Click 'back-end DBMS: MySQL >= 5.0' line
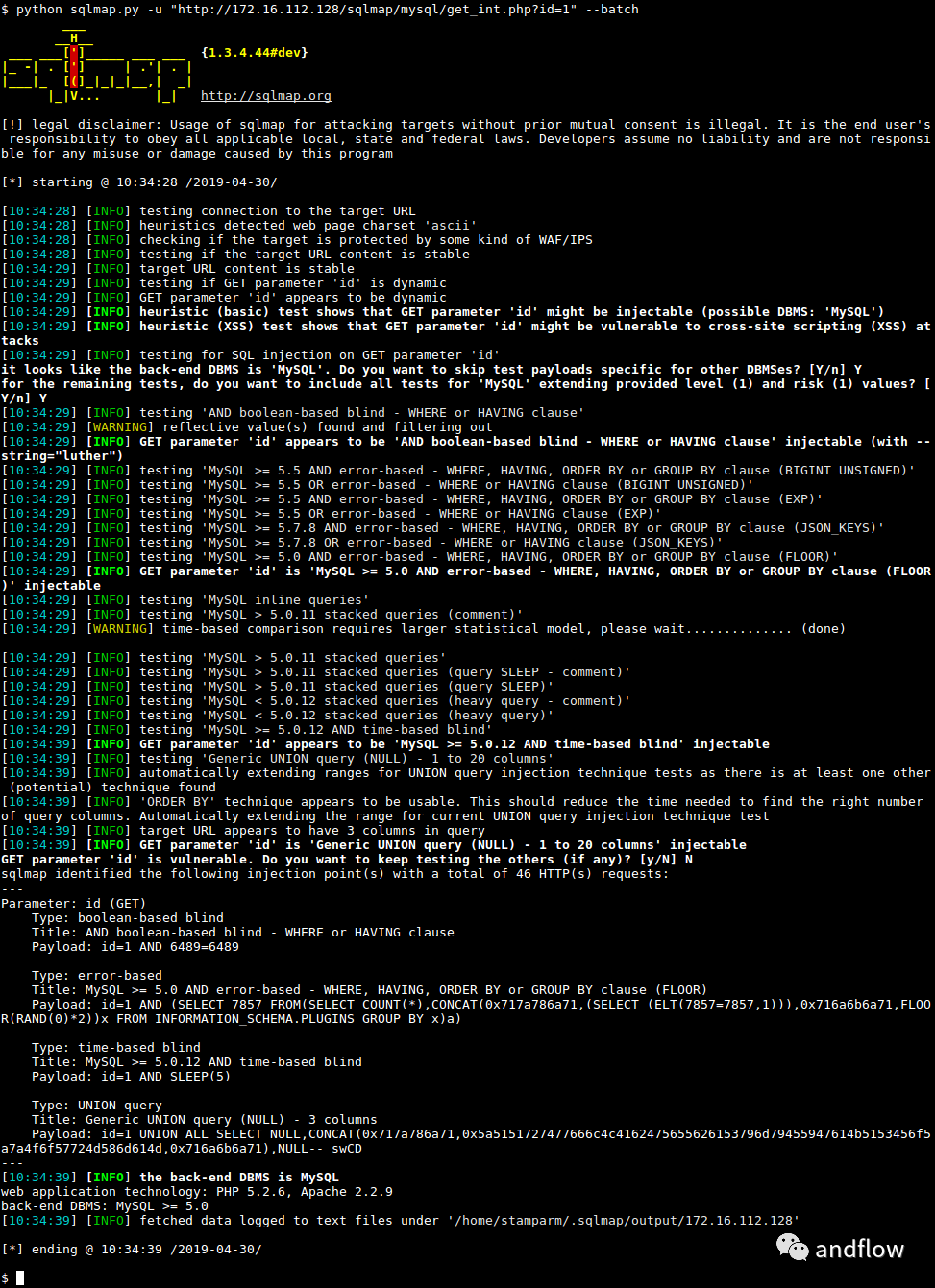The width and height of the screenshot is (935, 1288). (105, 1206)
